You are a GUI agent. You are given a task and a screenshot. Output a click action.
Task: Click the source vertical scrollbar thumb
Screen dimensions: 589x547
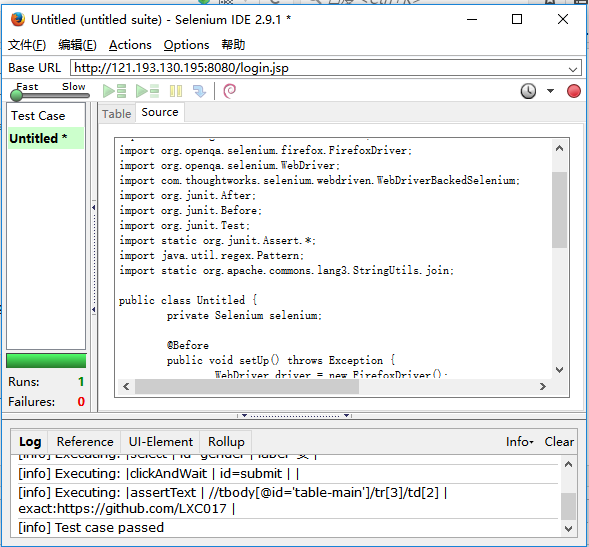(x=559, y=210)
